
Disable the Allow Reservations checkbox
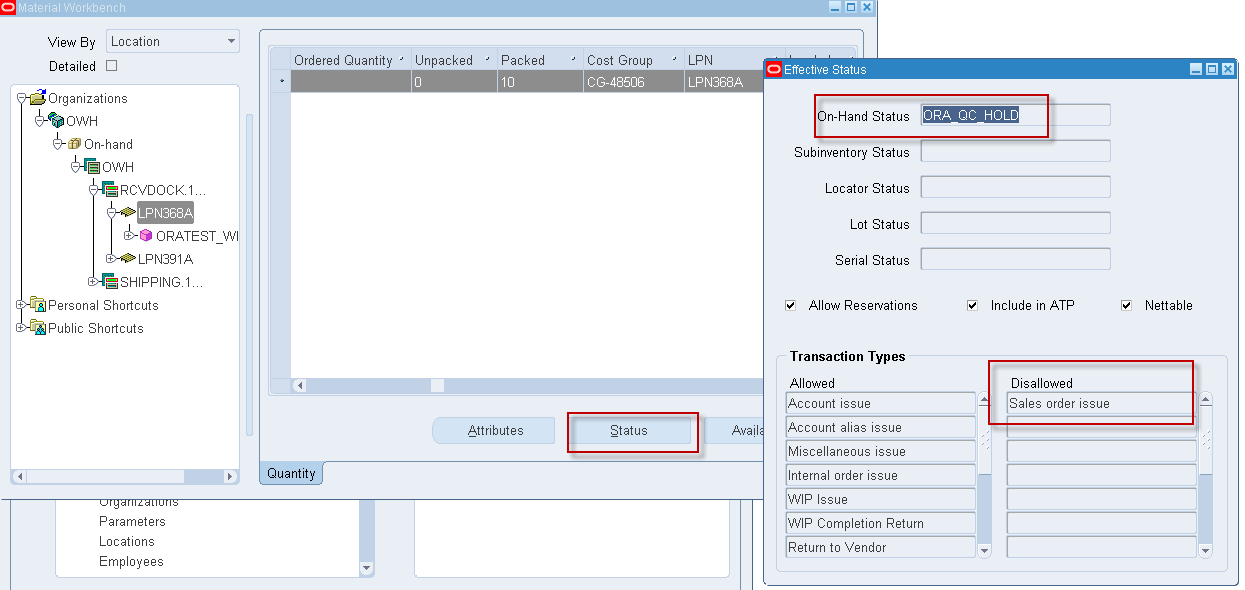click(x=791, y=305)
